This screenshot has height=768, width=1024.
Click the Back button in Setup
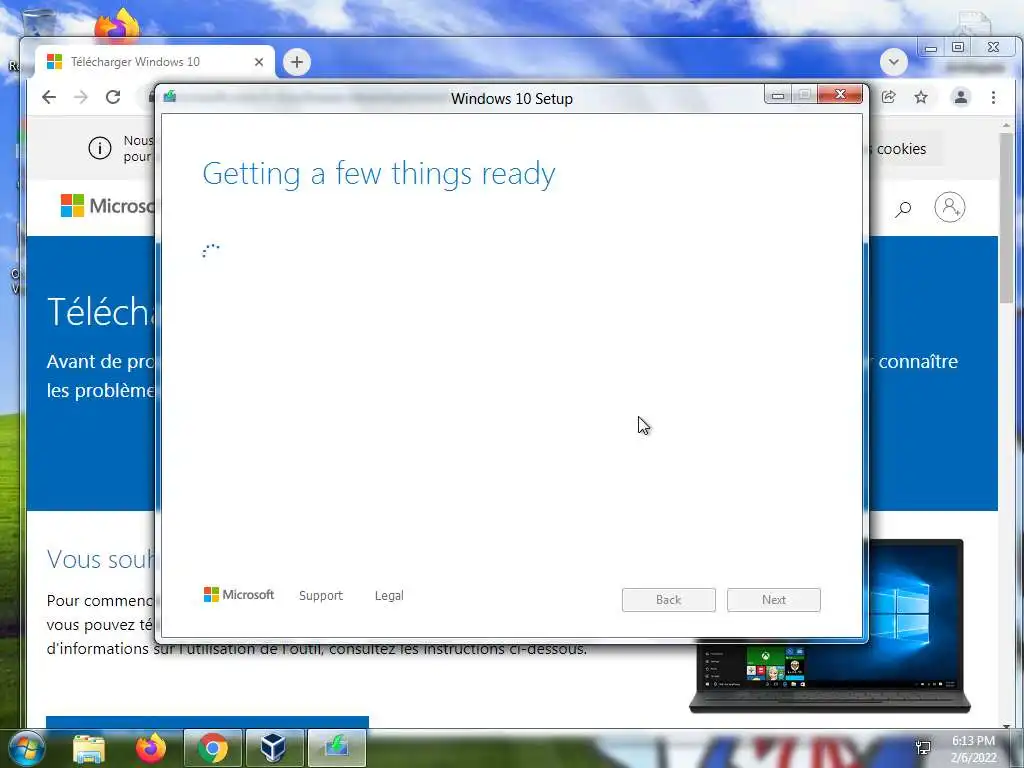[669, 600]
